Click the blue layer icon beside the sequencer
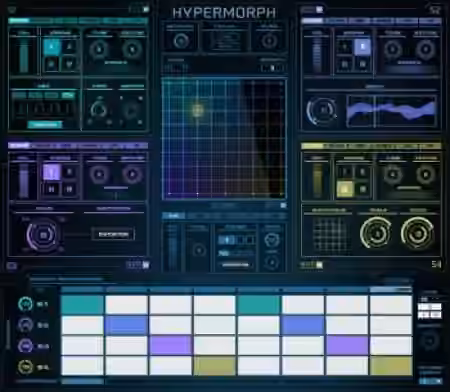Viewport: 450px width, 392px height. pos(25,325)
